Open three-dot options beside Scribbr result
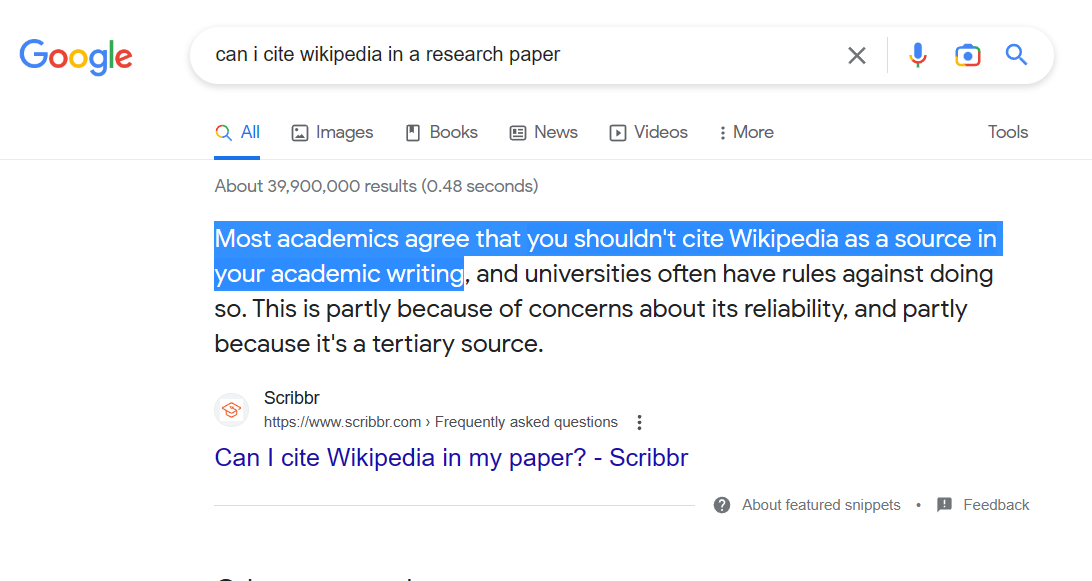This screenshot has height=581, width=1092. click(639, 422)
